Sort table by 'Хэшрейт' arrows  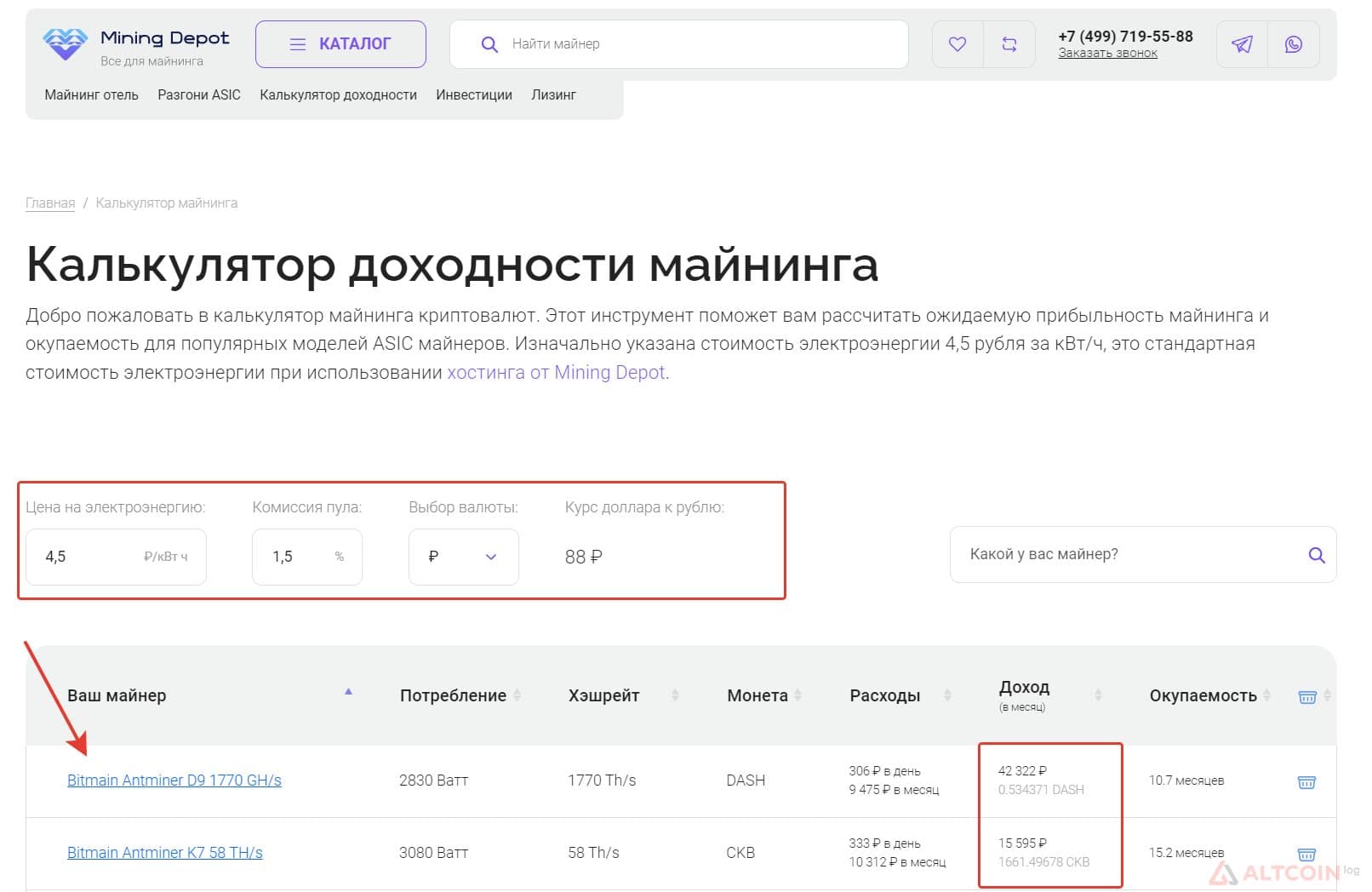click(675, 695)
